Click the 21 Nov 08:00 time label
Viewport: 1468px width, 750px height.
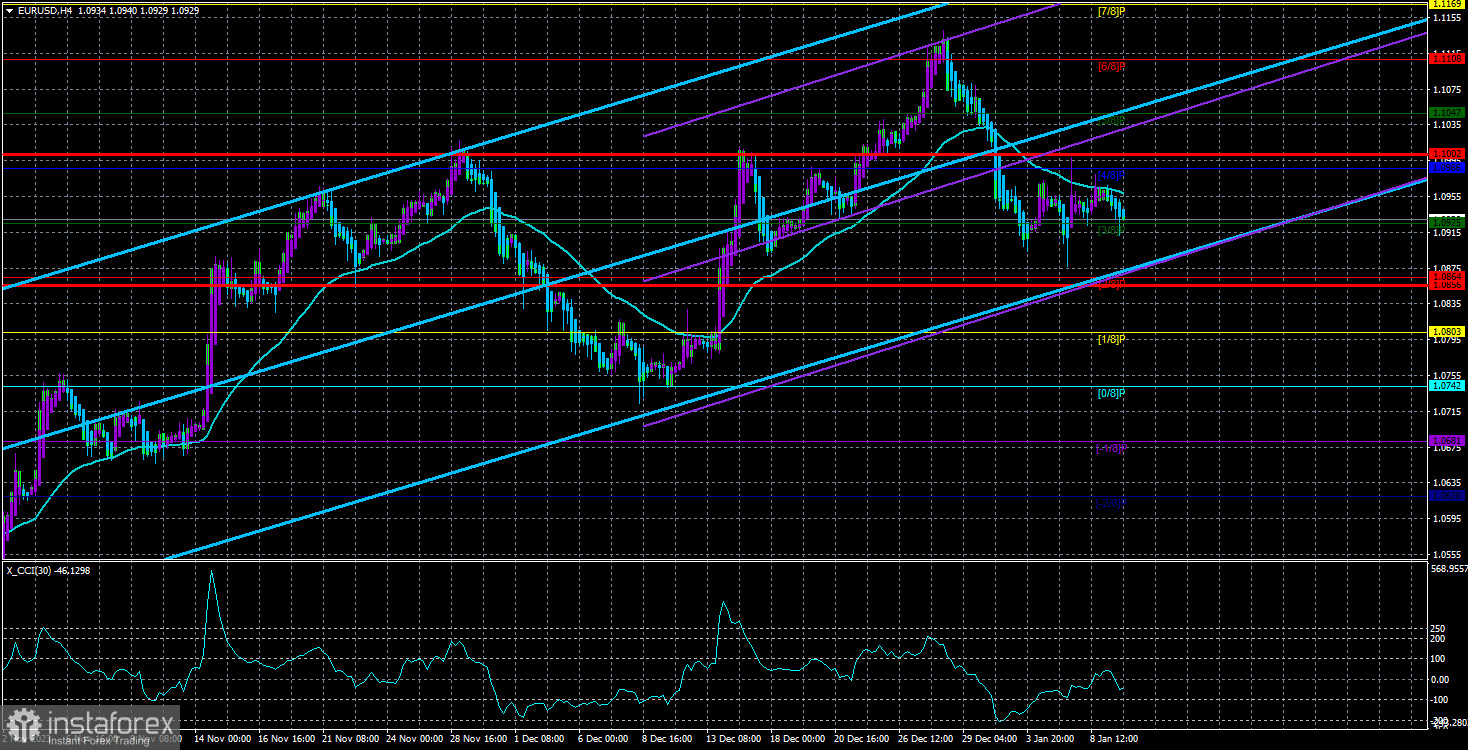point(351,738)
